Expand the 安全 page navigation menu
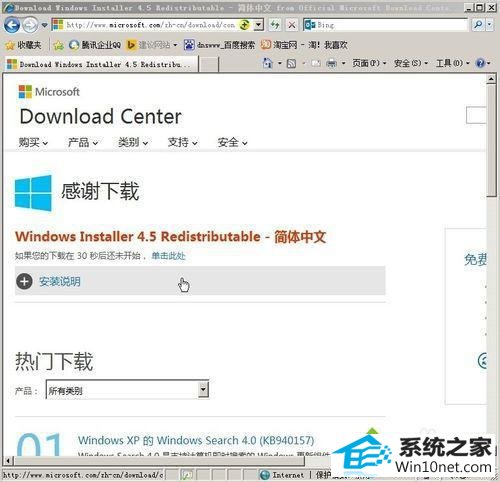Image resolution: width=500 pixels, height=482 pixels. pos(232,143)
